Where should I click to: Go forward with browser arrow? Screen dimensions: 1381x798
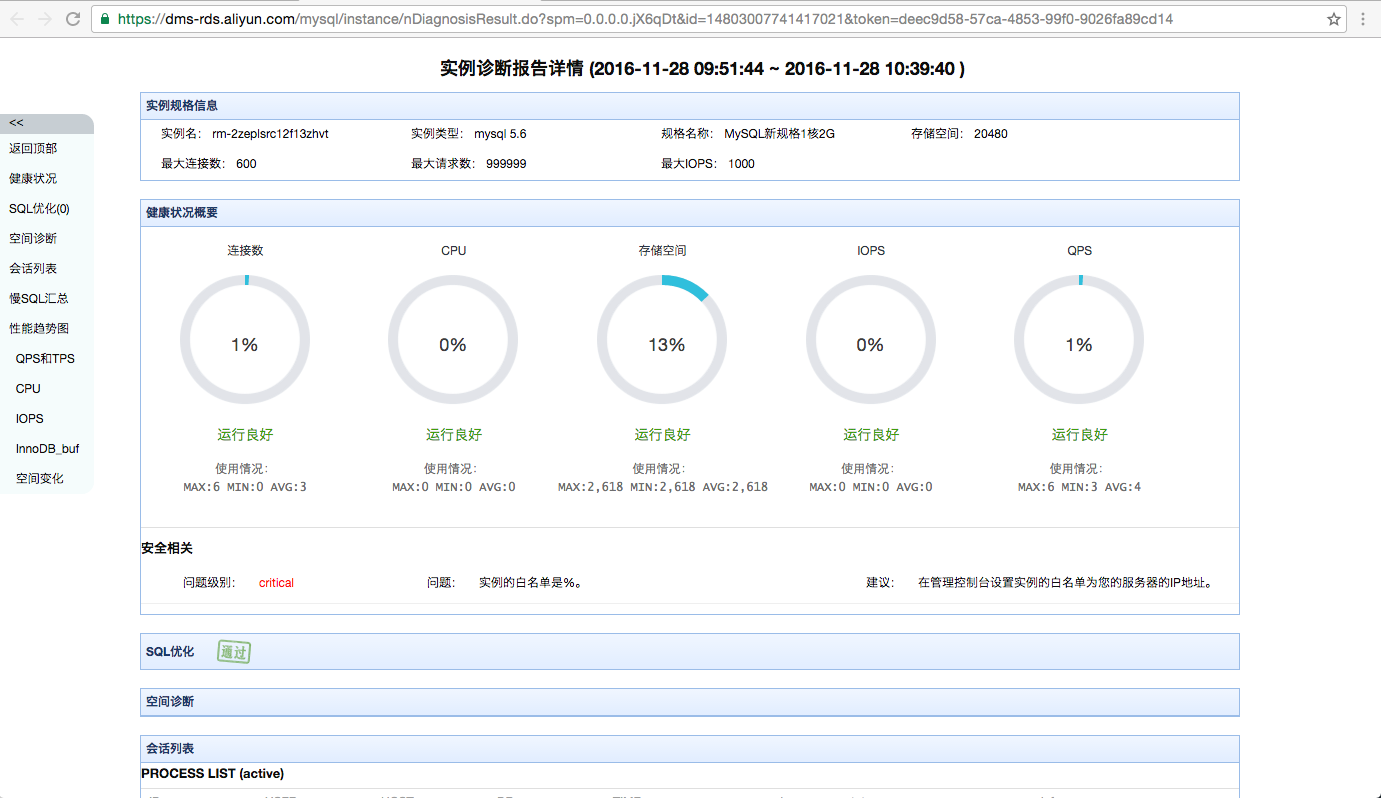coord(45,19)
